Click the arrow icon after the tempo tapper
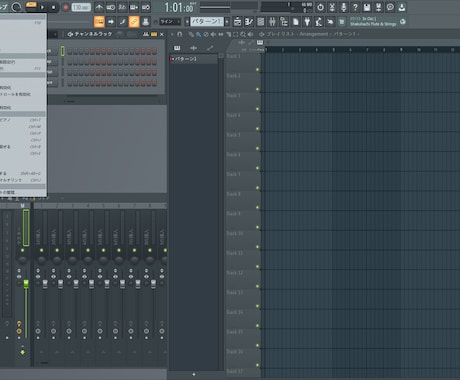 (330, 22)
